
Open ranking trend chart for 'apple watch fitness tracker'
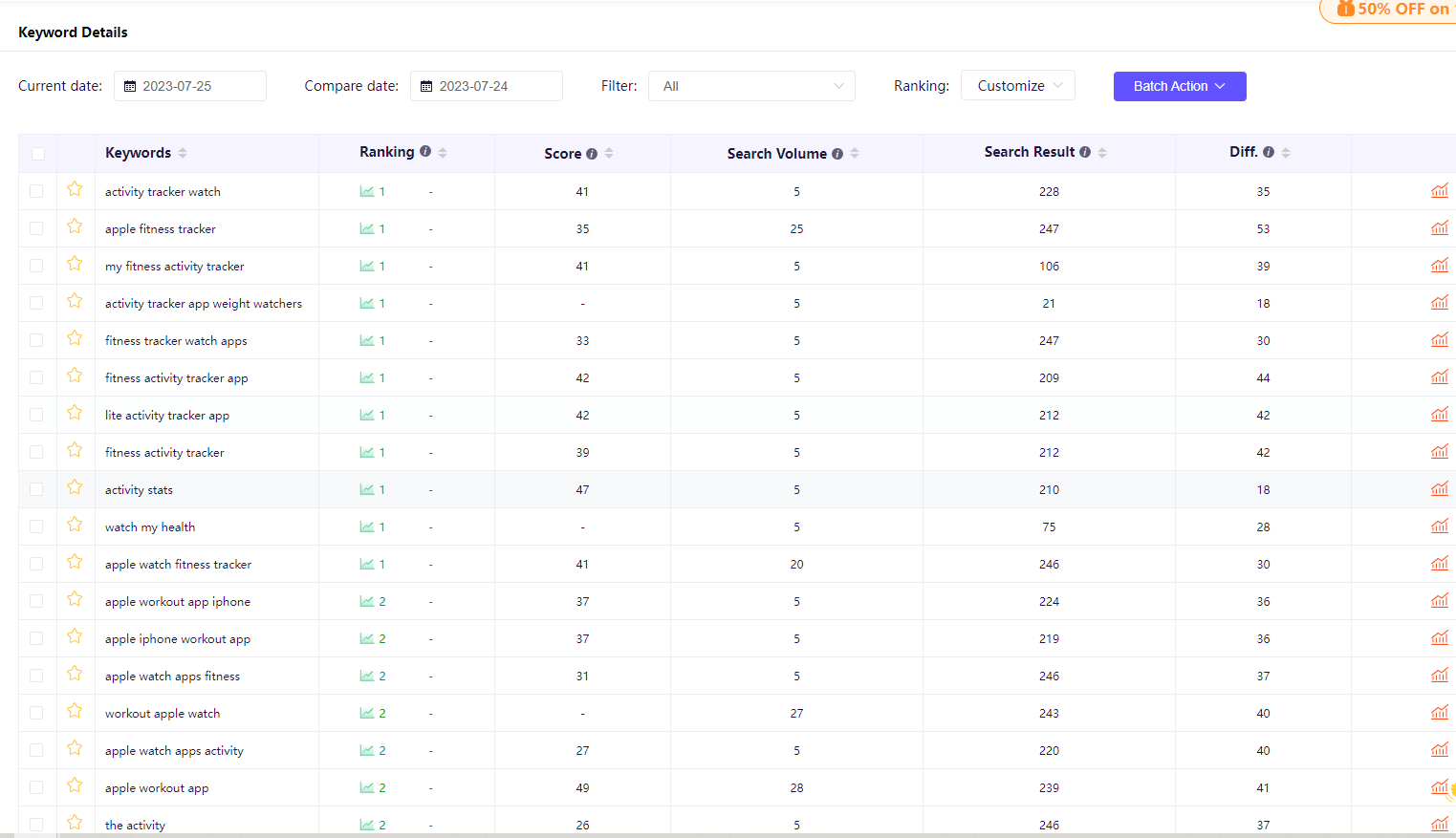pos(366,564)
